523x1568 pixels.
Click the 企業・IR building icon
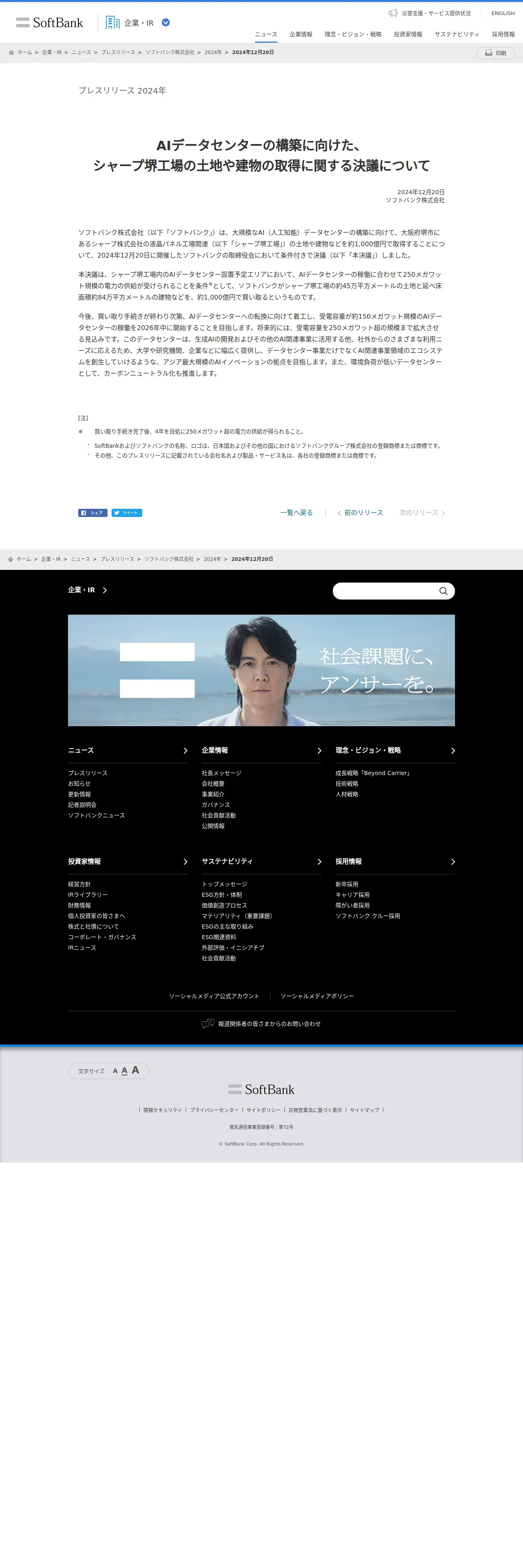113,22
